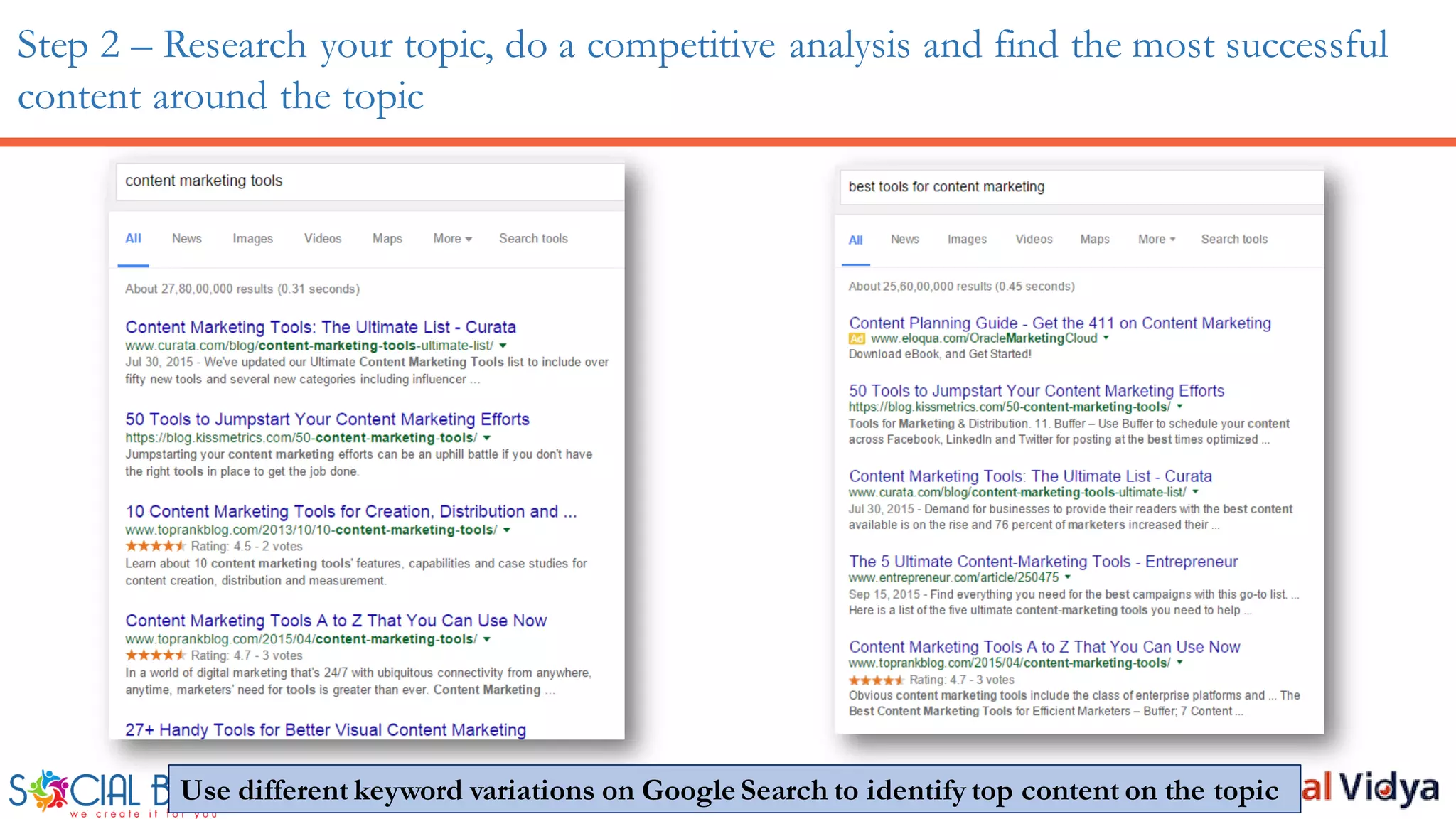1456x819 pixels.
Task: Expand dropdown arrow next to kissmetrics URL in right results
Action: tap(1179, 407)
